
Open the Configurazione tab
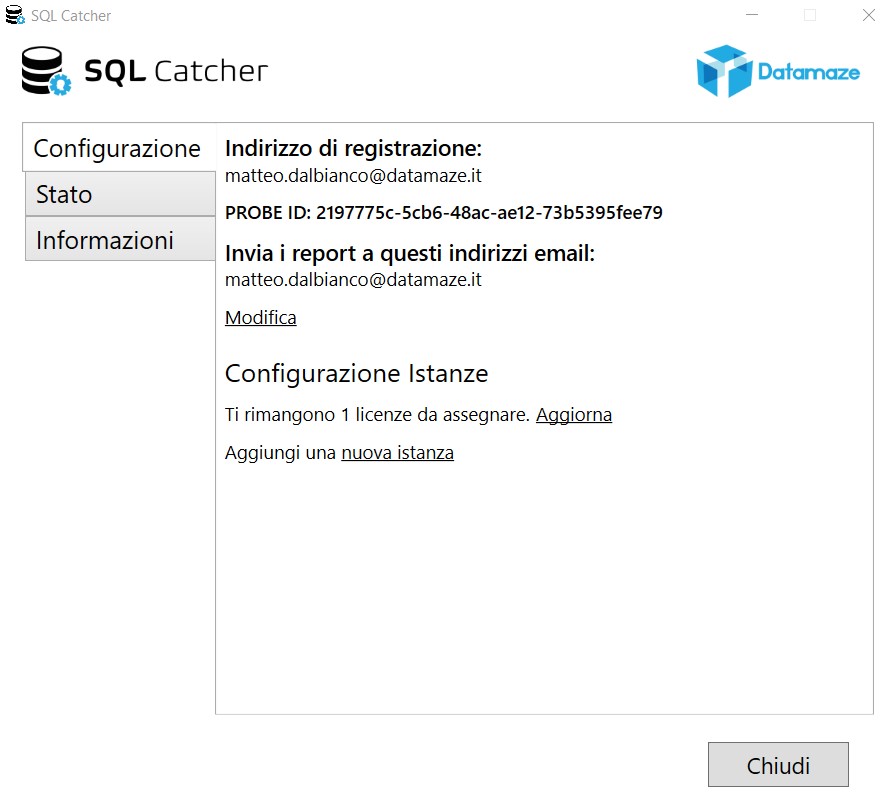tap(119, 148)
